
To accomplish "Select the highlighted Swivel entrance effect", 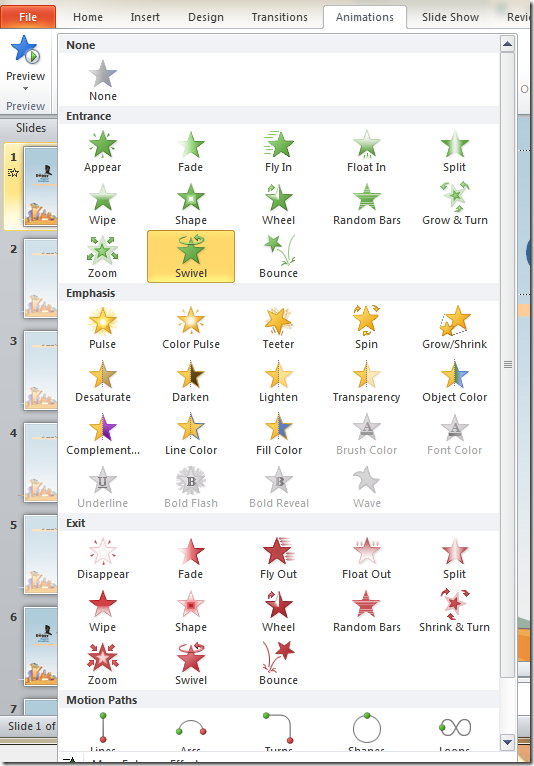I will click(191, 257).
